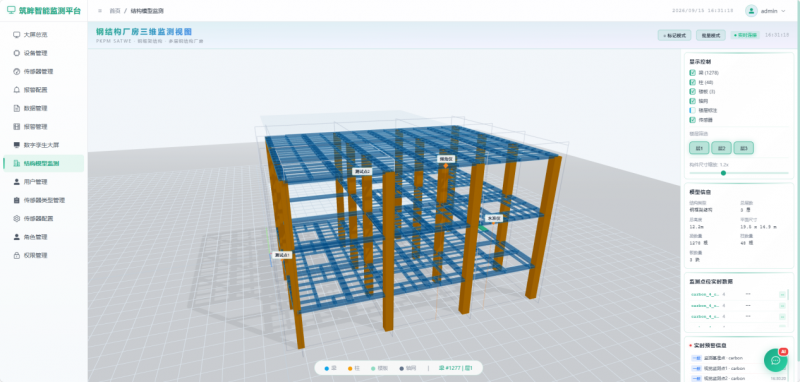Screen dimensions: 800x382
Task: Click the orange sensor marker under 倾角仪
Action: point(445,166)
